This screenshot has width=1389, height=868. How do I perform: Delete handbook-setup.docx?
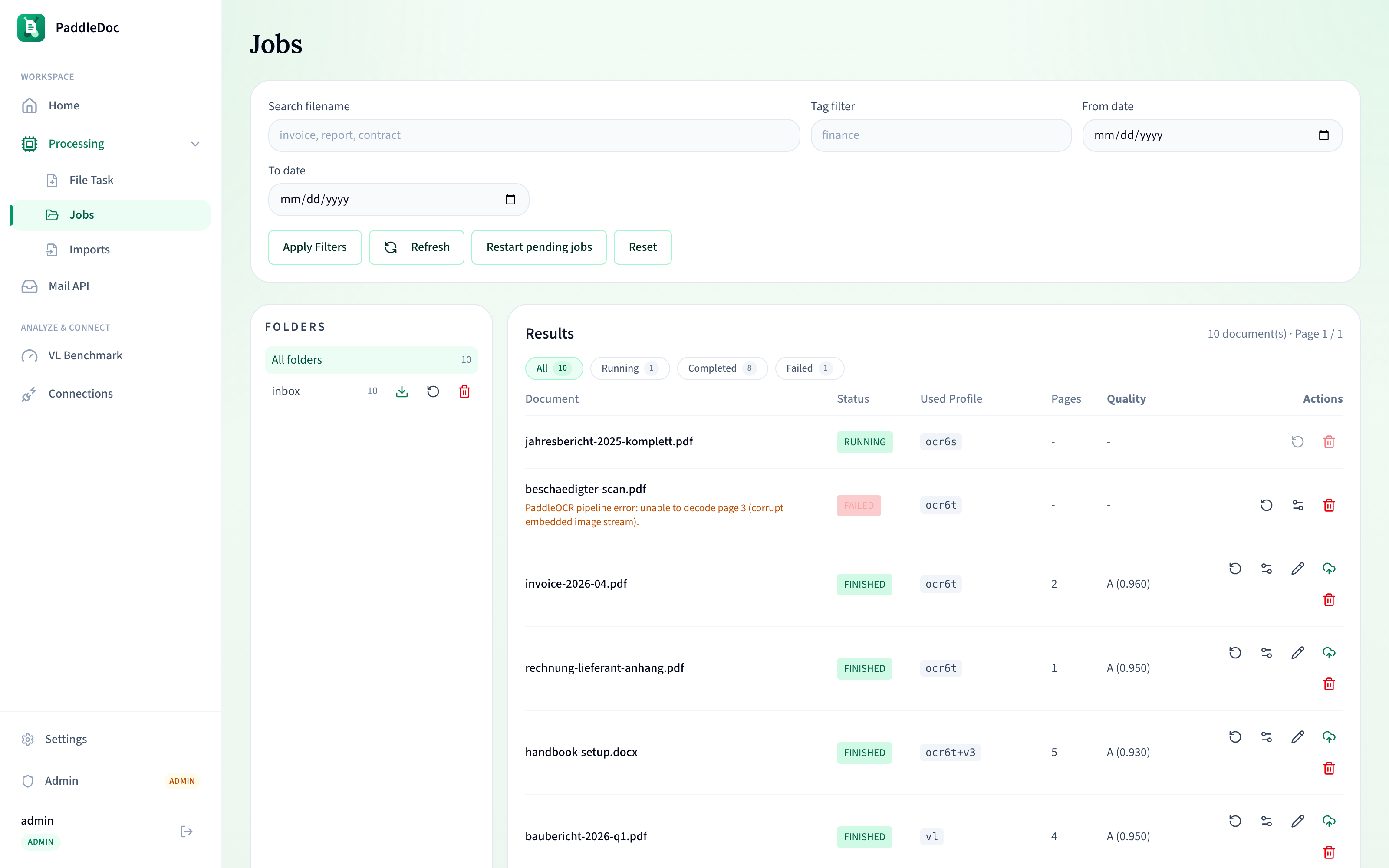[1329, 769]
